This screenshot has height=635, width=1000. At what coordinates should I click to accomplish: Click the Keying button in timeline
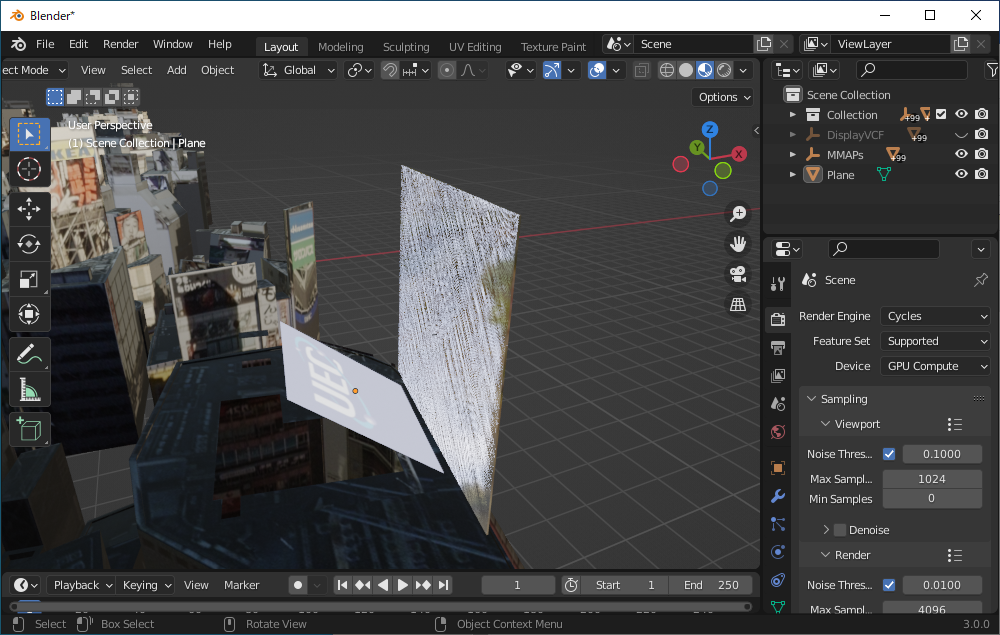click(147, 585)
